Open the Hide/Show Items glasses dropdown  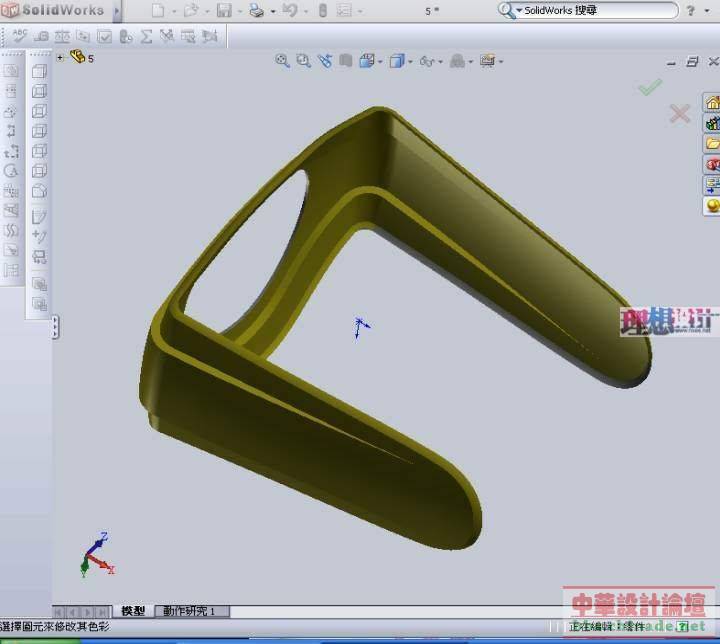pos(428,61)
